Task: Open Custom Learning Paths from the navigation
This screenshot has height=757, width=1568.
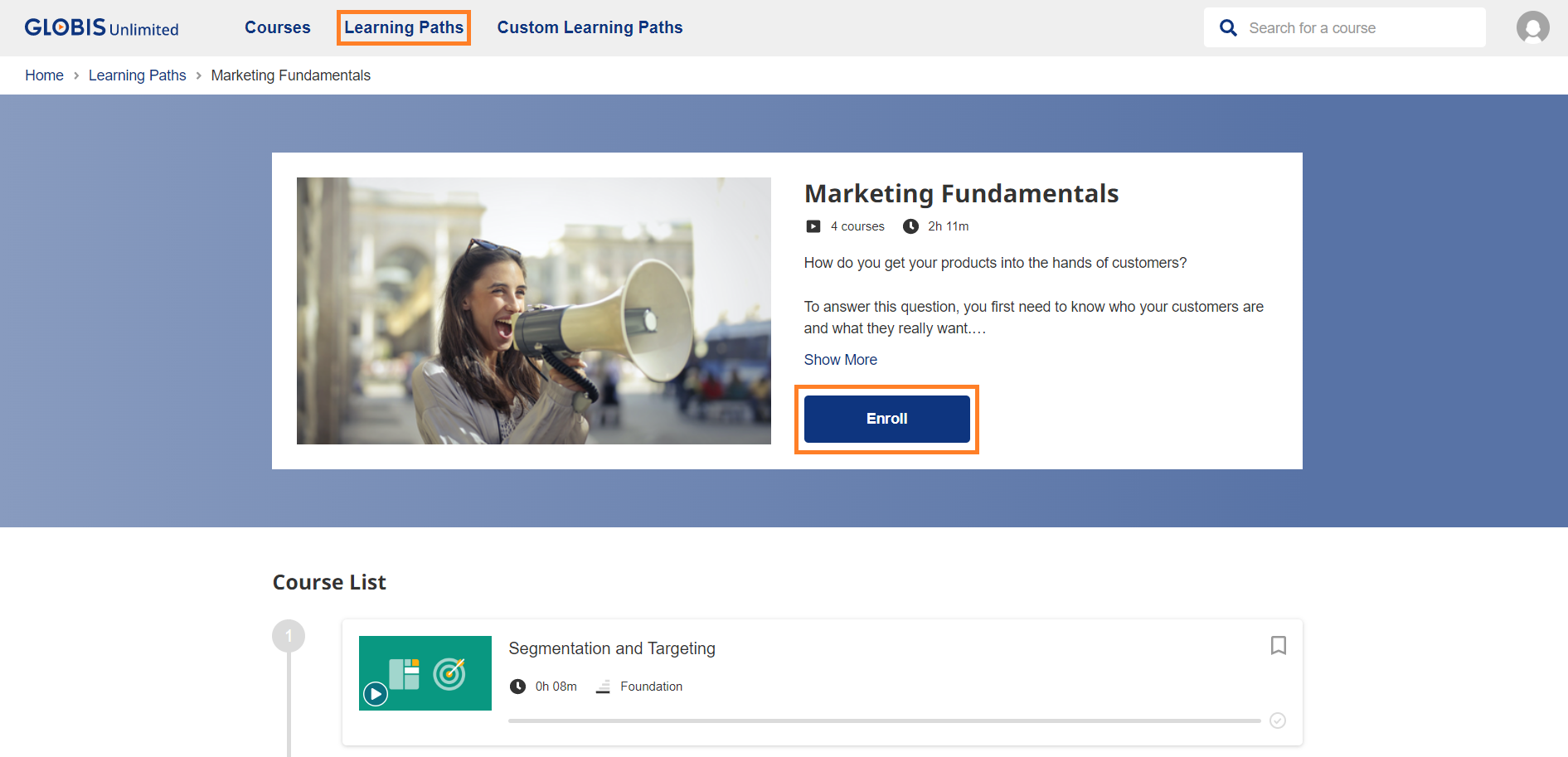Action: pos(589,27)
